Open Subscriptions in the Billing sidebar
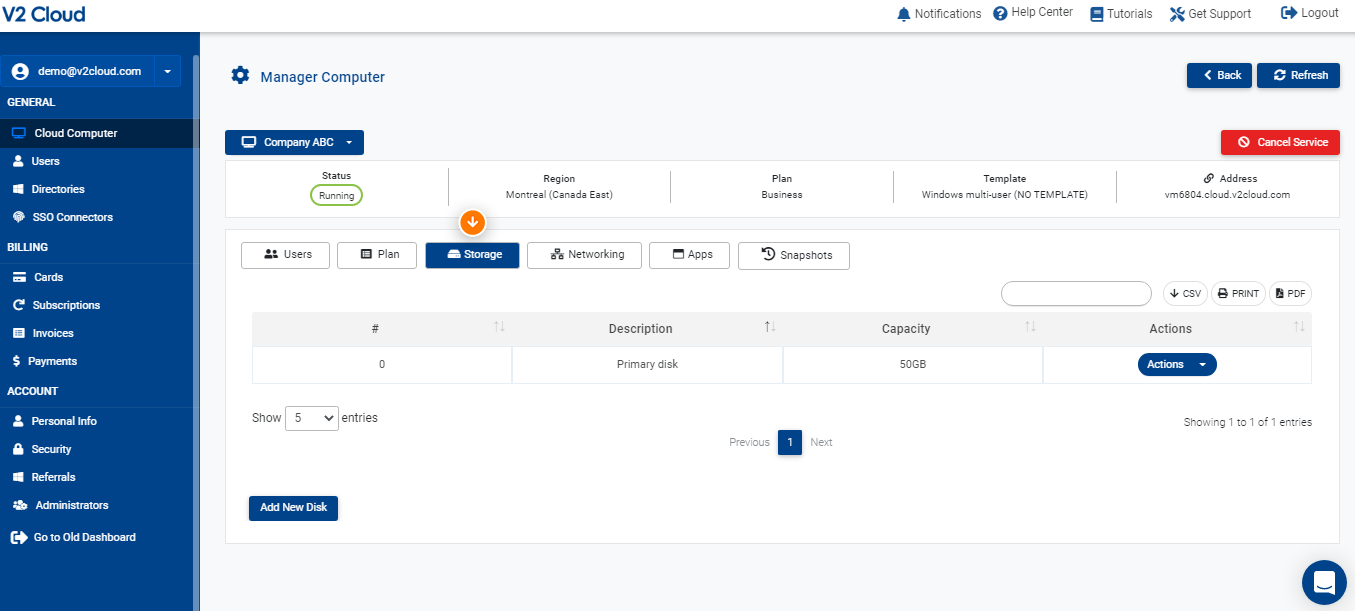 (x=66, y=305)
